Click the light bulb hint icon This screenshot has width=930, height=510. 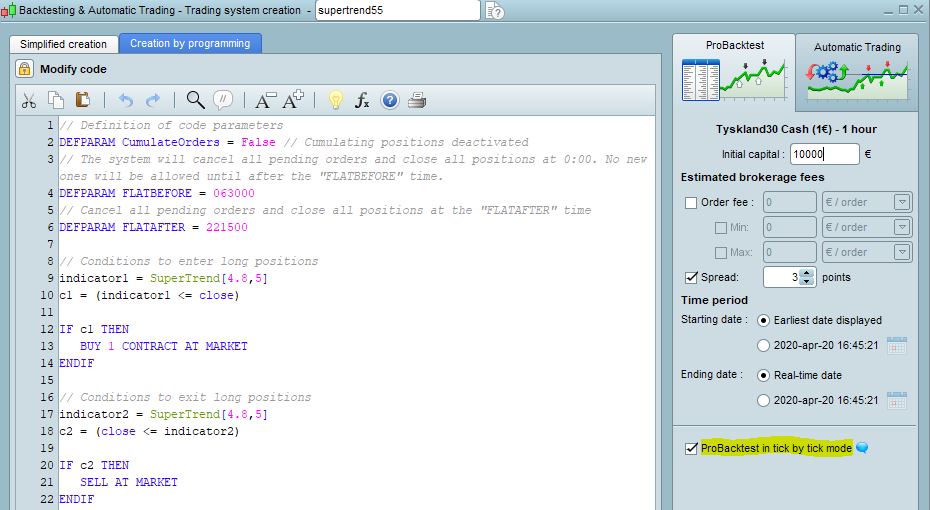(x=336, y=100)
